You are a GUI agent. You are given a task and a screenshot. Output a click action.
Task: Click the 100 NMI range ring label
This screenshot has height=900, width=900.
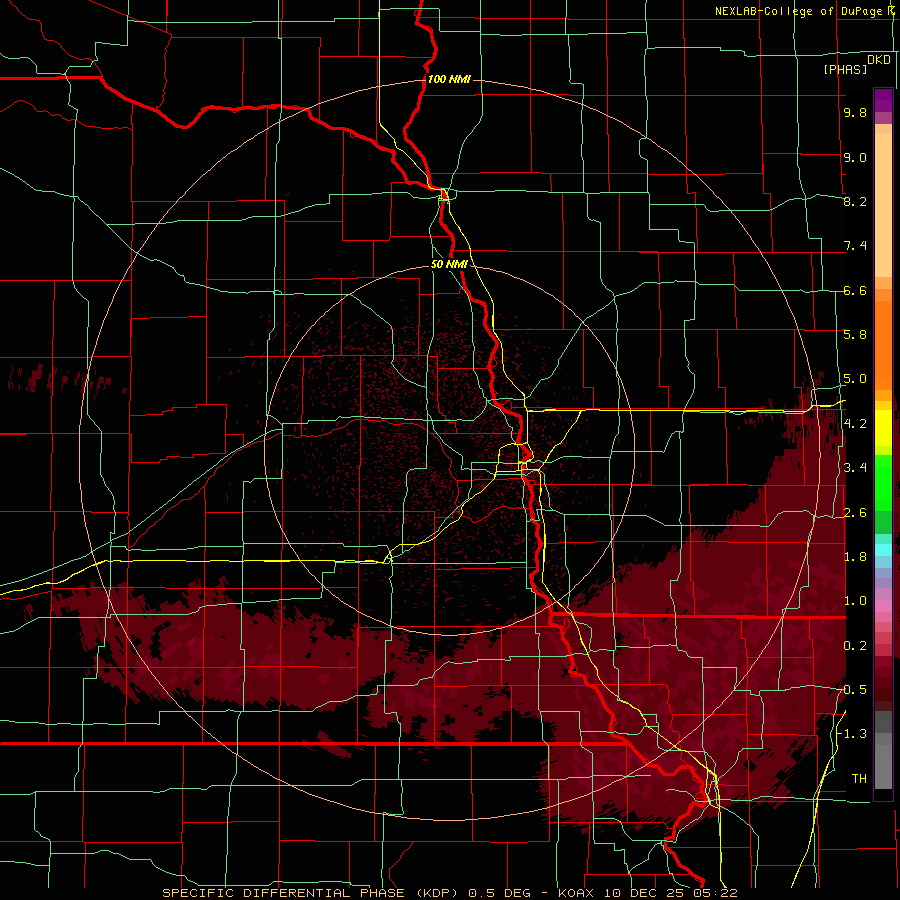click(449, 79)
